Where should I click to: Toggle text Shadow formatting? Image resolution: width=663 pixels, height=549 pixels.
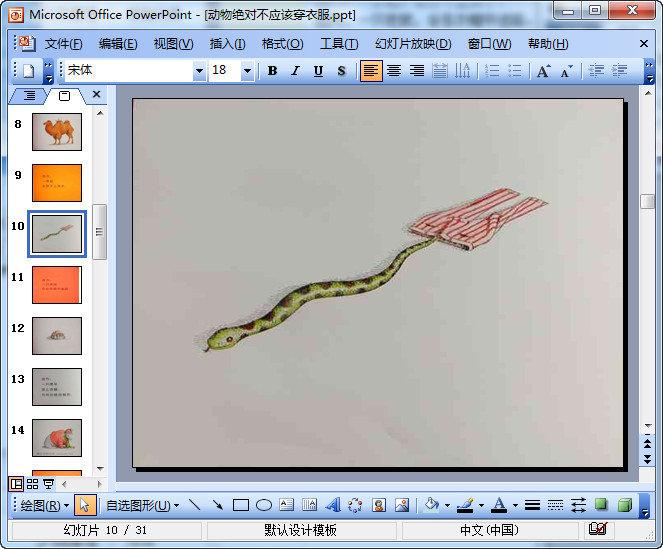click(x=341, y=71)
